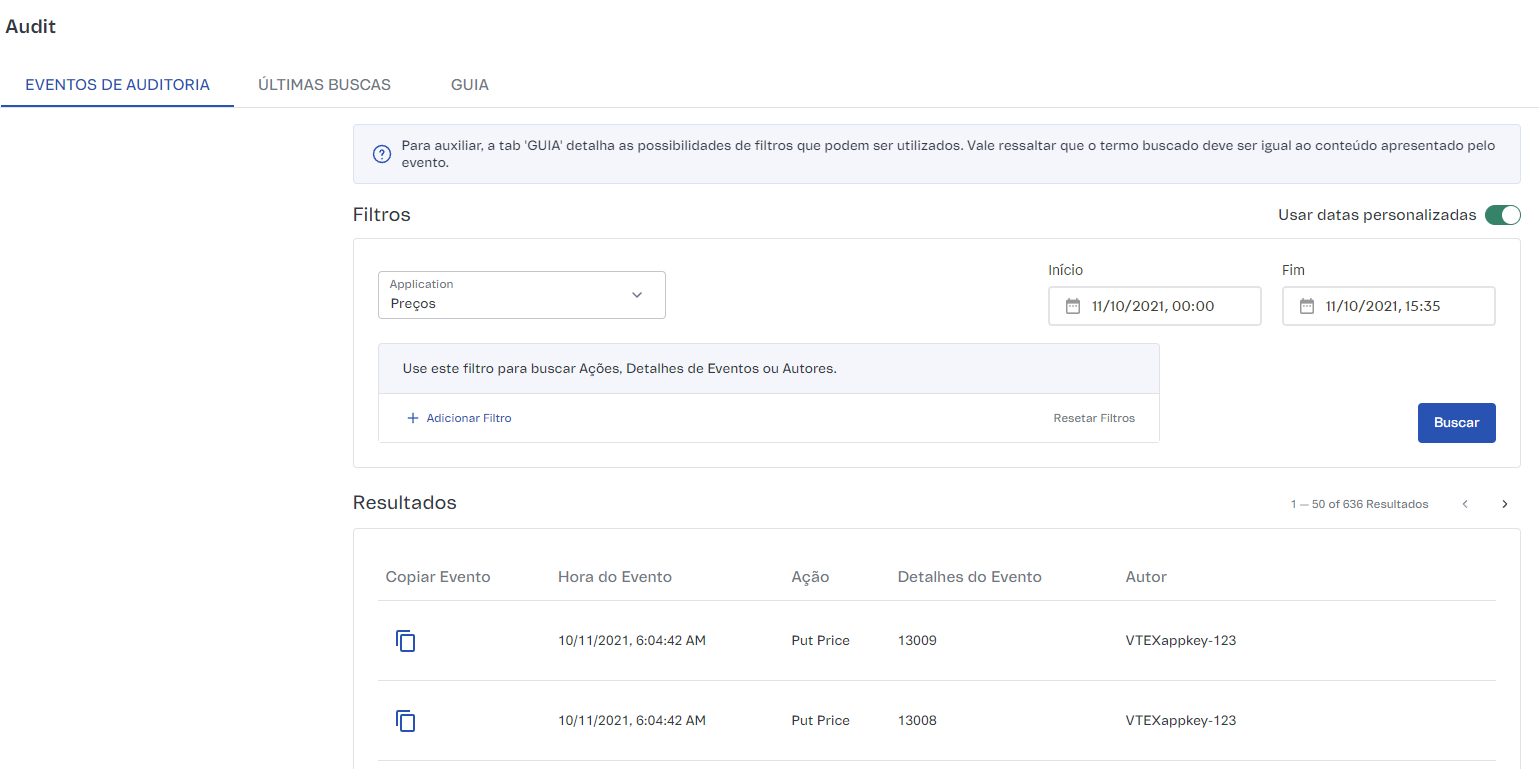Screen dimensions: 1539x769
Task: Click the Fim calendar icon
Action: pyautogui.click(x=1306, y=306)
